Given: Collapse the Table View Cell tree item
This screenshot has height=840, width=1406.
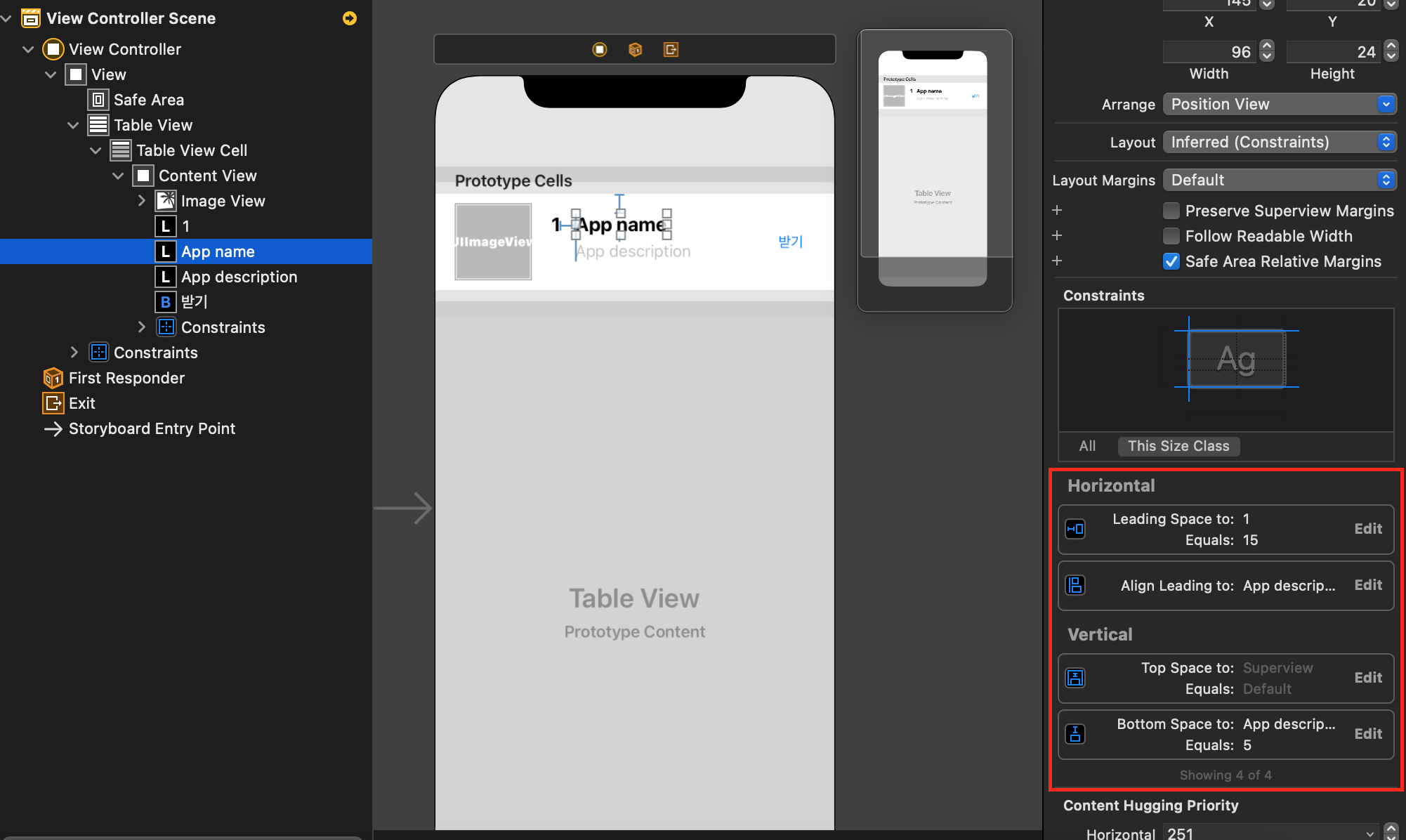Looking at the screenshot, I should point(96,150).
